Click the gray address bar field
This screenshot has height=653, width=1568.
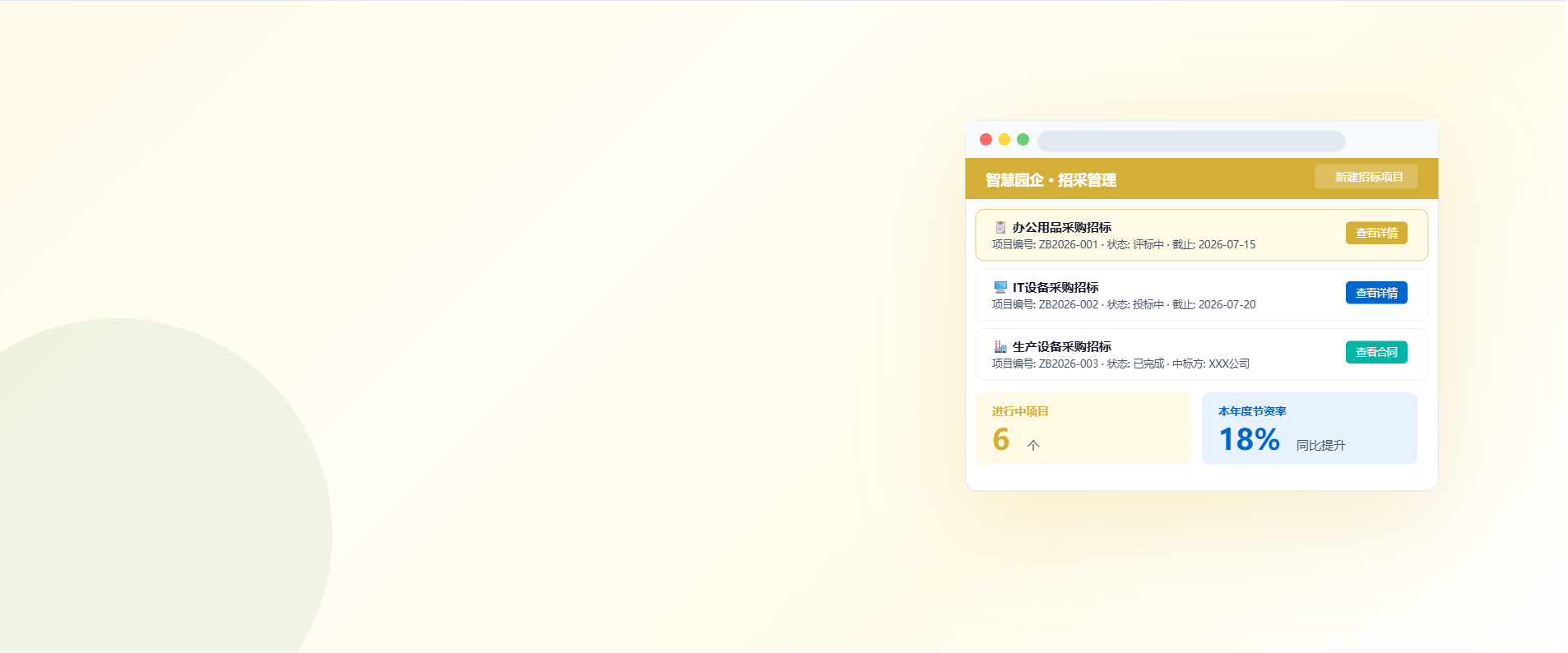1191,141
